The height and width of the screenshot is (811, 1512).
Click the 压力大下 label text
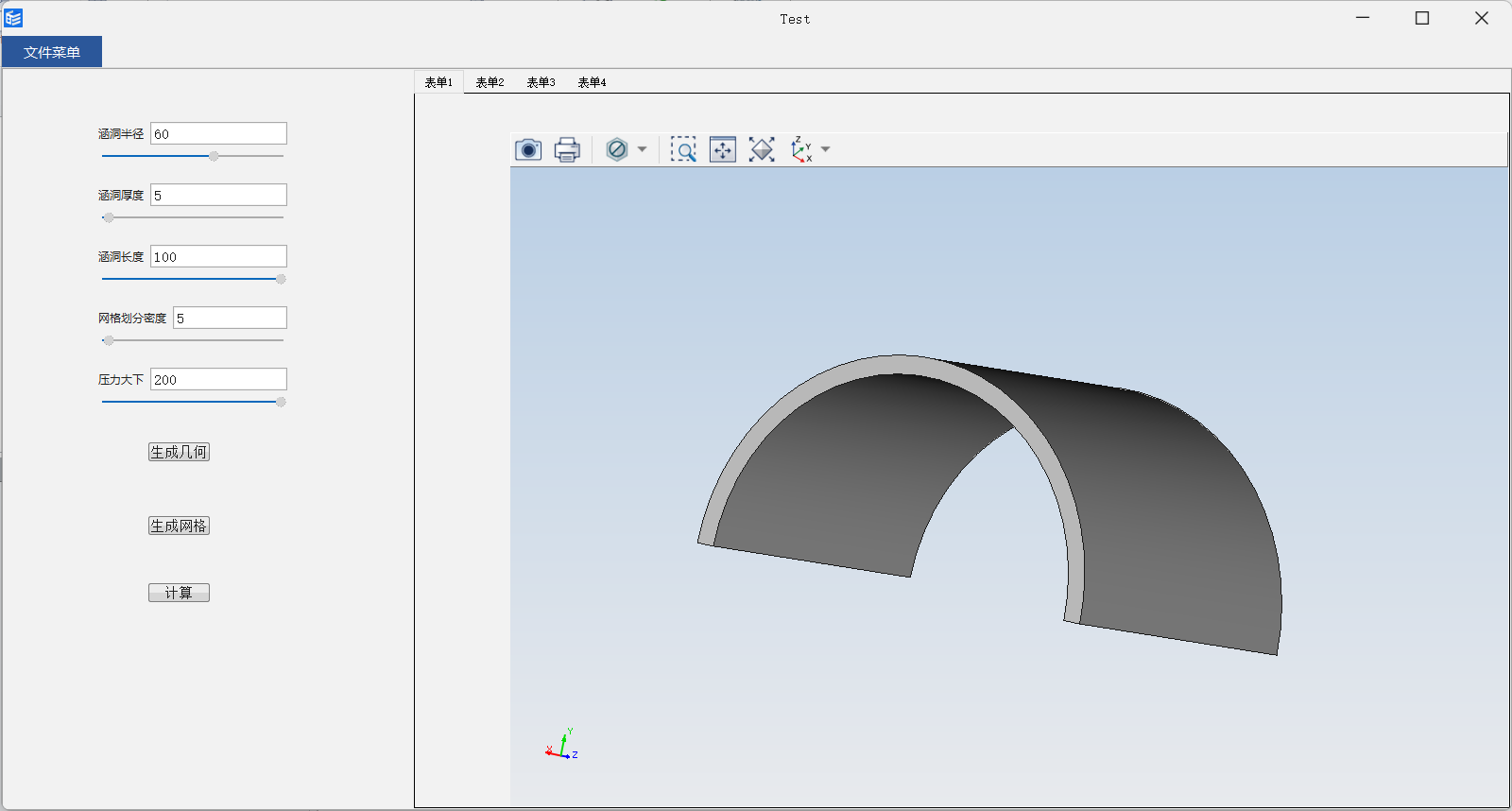(121, 380)
